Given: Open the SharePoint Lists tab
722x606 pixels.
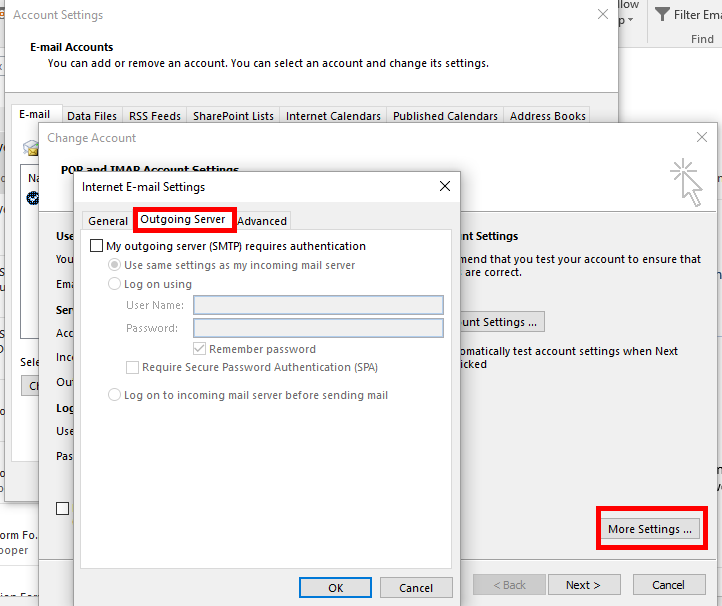Looking at the screenshot, I should click(233, 116).
